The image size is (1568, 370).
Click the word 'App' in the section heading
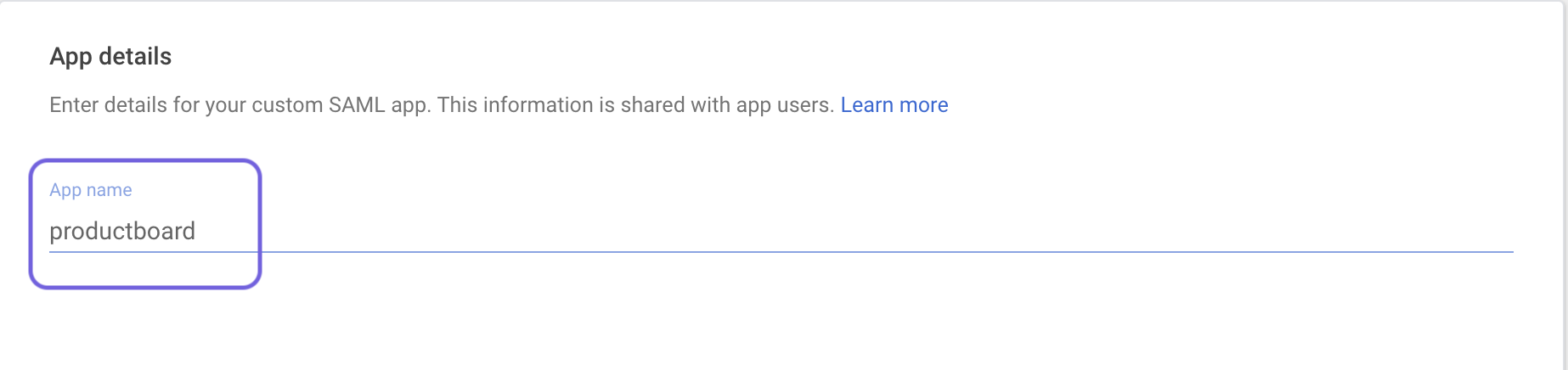pos(71,57)
